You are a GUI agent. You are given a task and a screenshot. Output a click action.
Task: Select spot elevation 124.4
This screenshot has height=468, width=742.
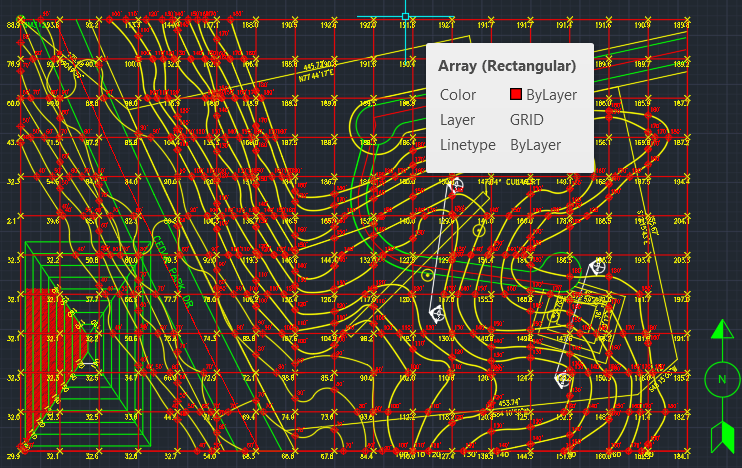[x=525, y=378]
